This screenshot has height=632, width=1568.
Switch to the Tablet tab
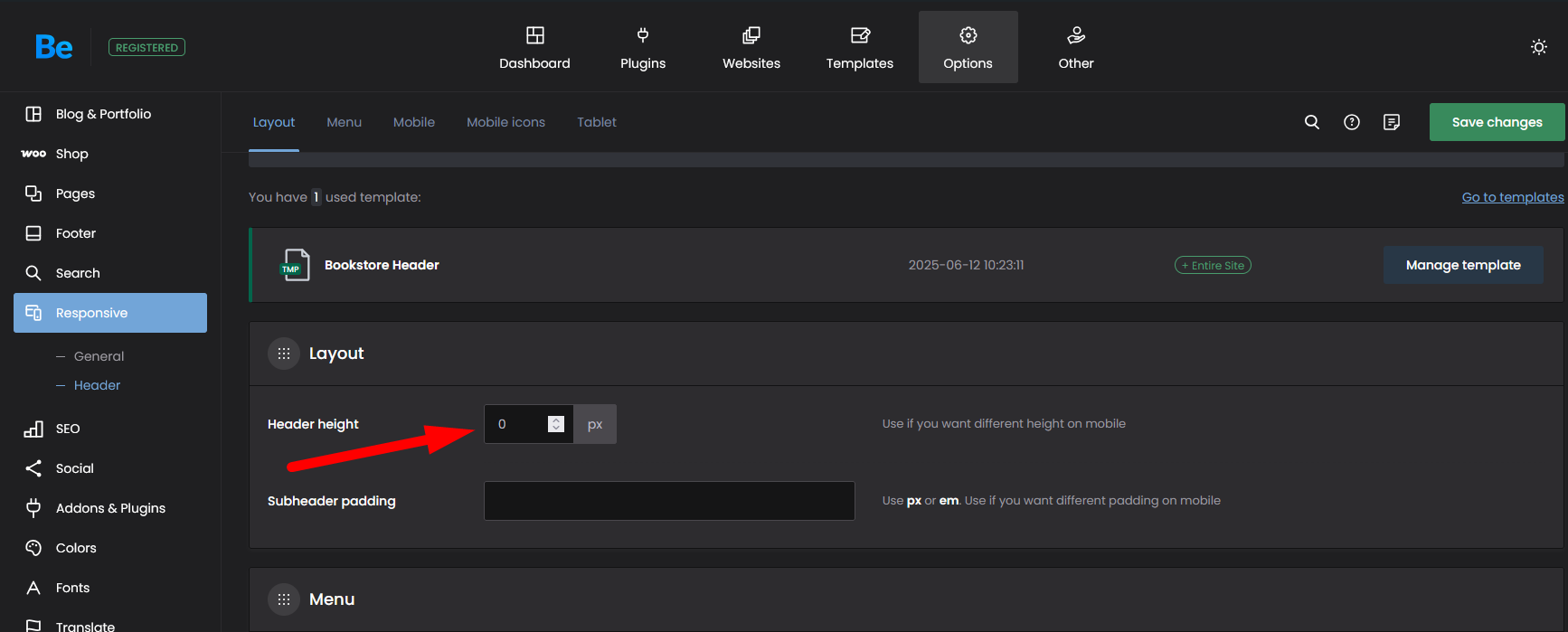coord(597,122)
